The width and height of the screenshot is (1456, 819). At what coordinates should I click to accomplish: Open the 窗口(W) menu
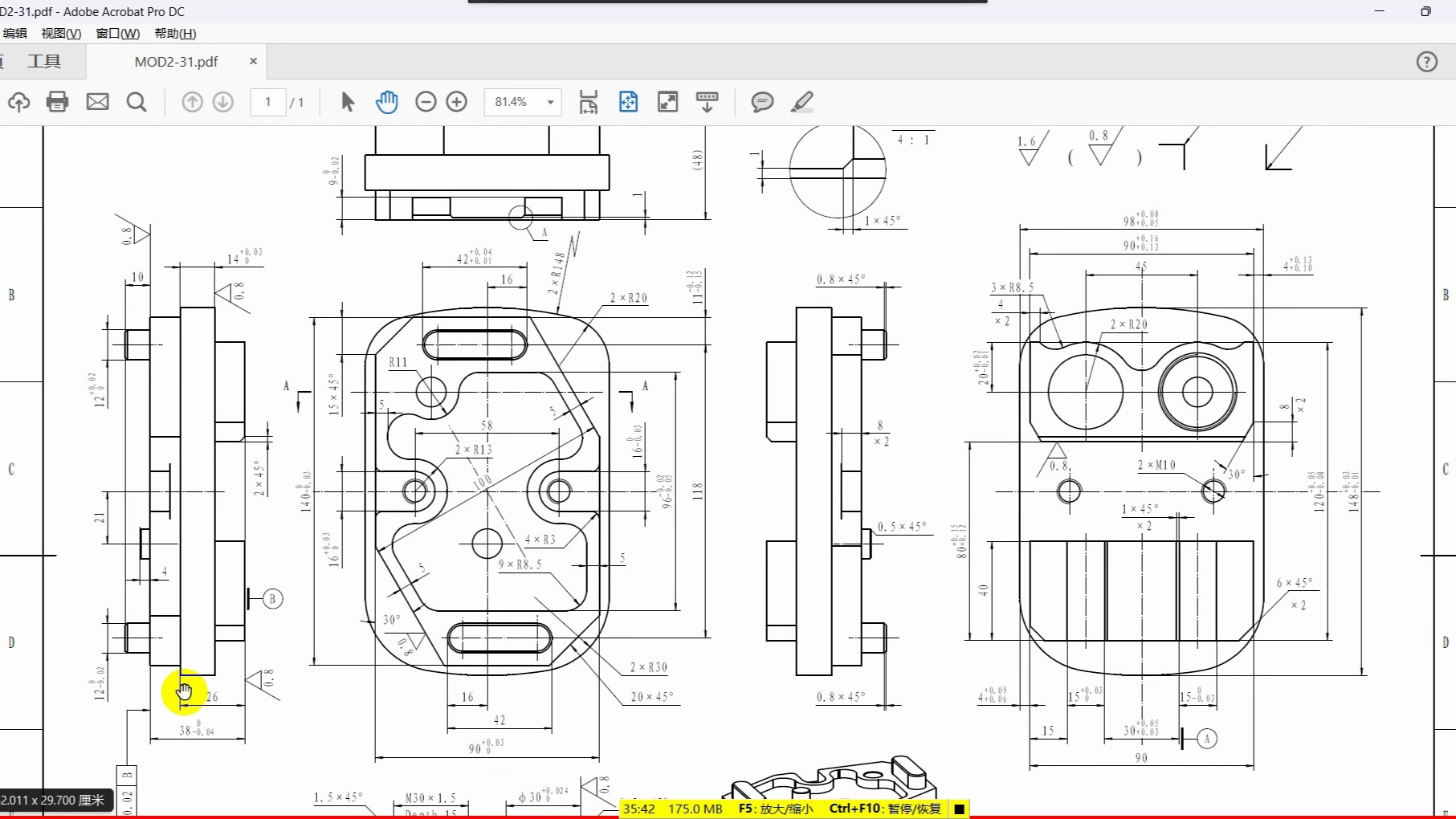[x=118, y=34]
